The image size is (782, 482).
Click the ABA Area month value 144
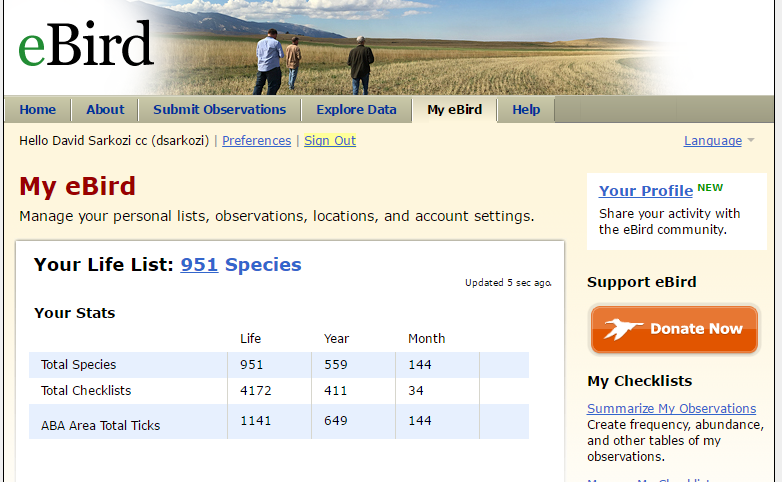click(420, 421)
